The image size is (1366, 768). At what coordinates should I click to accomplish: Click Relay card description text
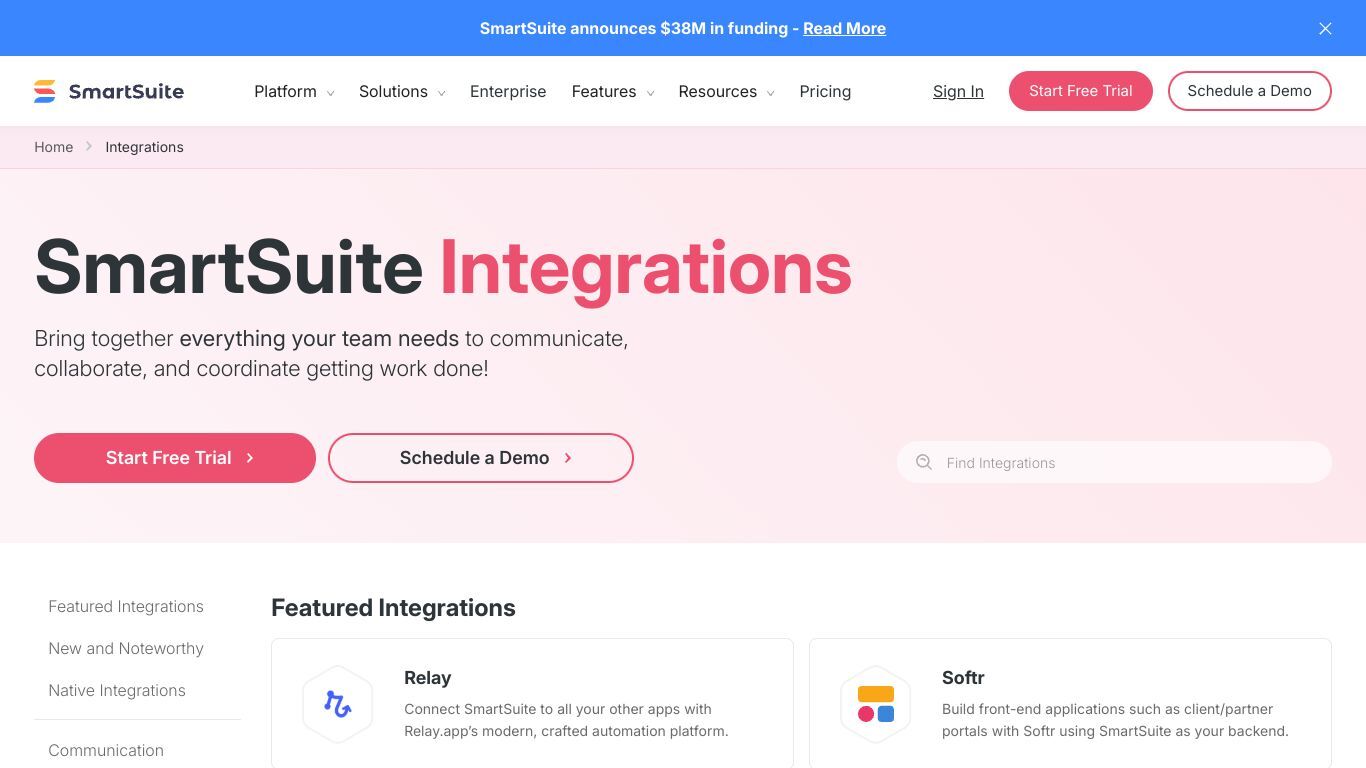tap(566, 720)
